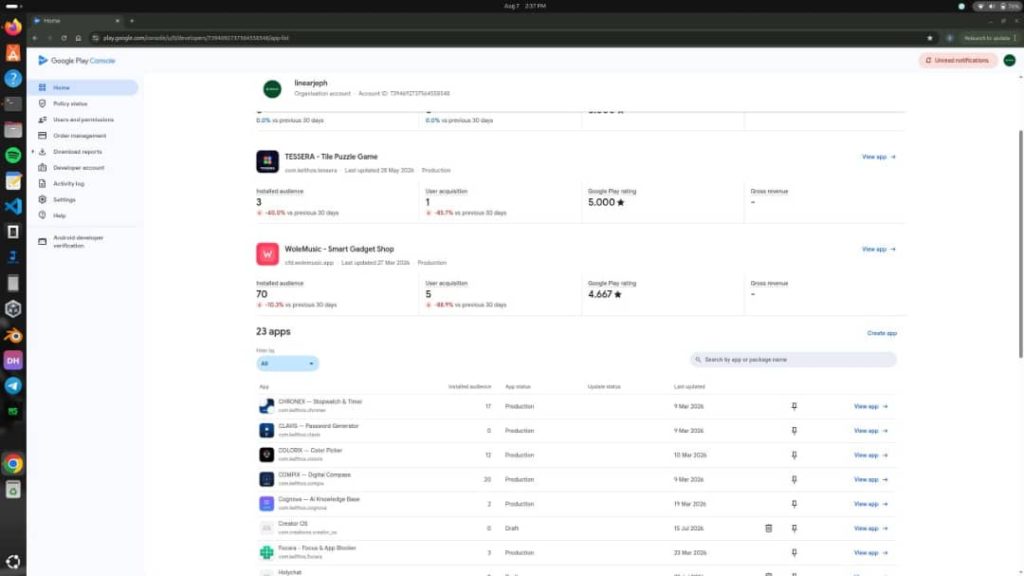
Task: Go to Users and permissions
Action: tap(82, 120)
